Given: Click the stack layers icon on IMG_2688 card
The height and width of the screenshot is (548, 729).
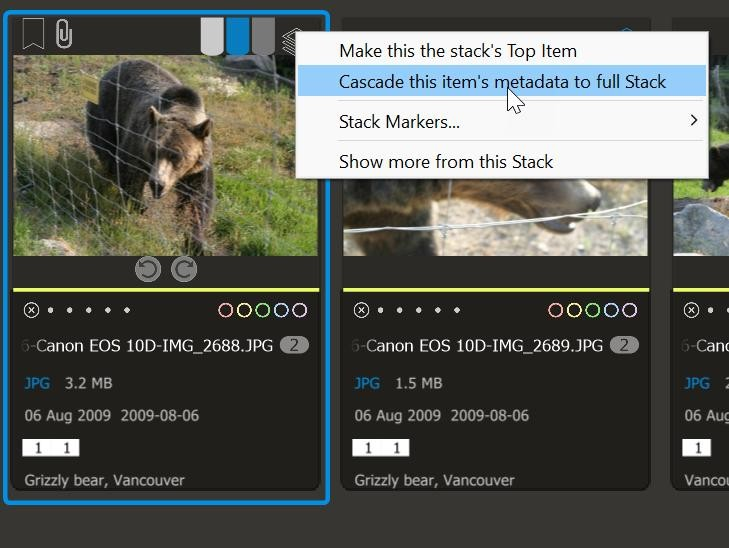Looking at the screenshot, I should (x=289, y=41).
